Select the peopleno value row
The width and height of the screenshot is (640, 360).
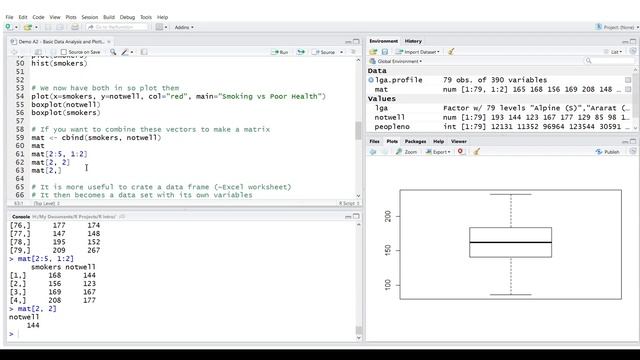500,127
